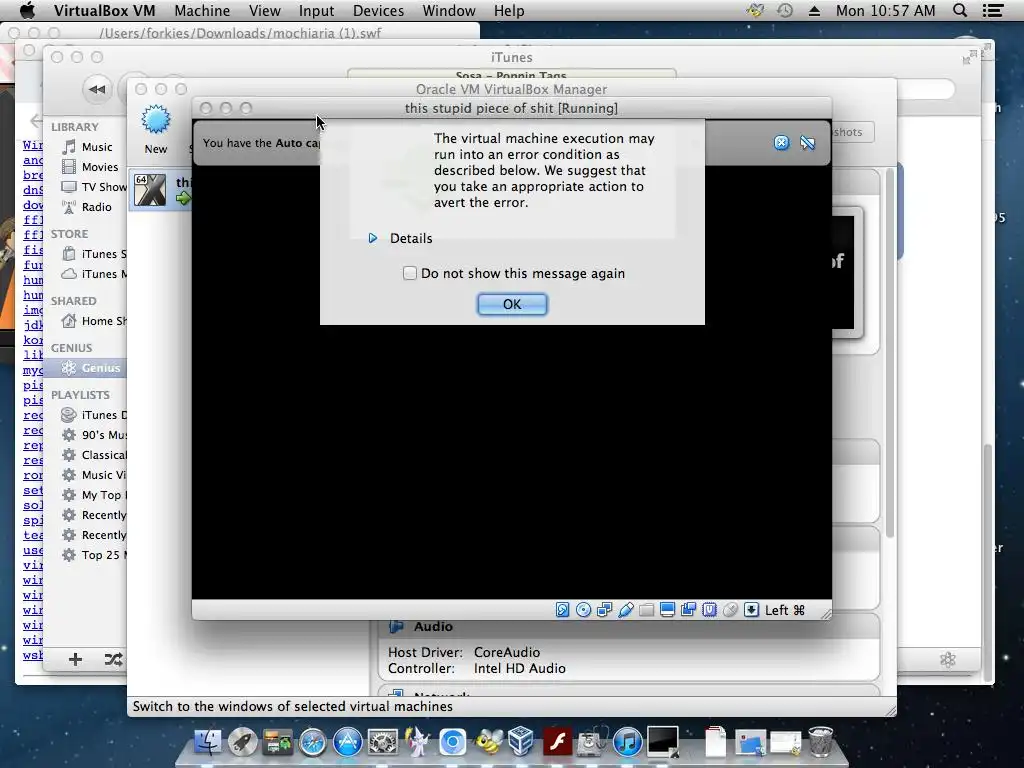Click the eject icon in menu bar
1024x768 pixels.
[814, 10]
